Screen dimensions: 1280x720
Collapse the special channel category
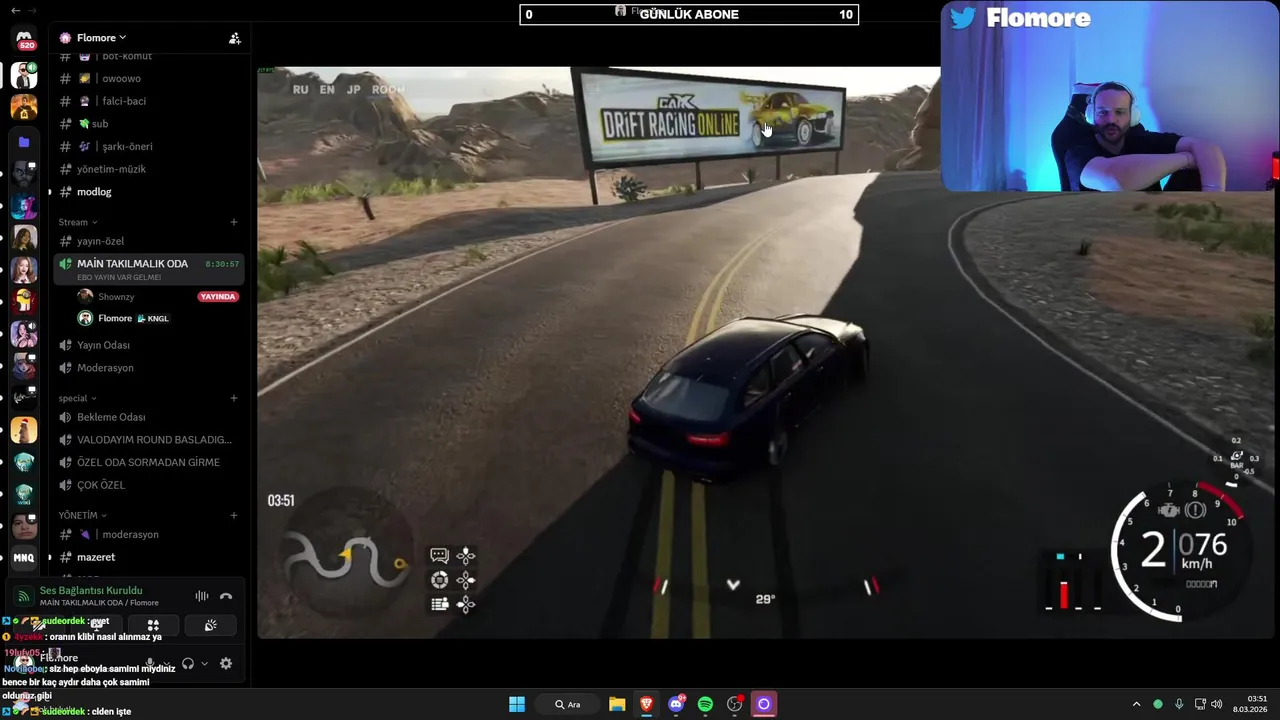coord(78,398)
